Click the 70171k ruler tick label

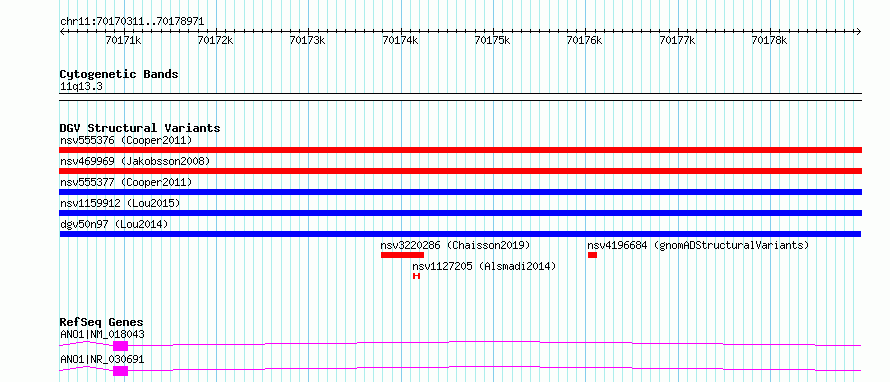click(x=123, y=40)
